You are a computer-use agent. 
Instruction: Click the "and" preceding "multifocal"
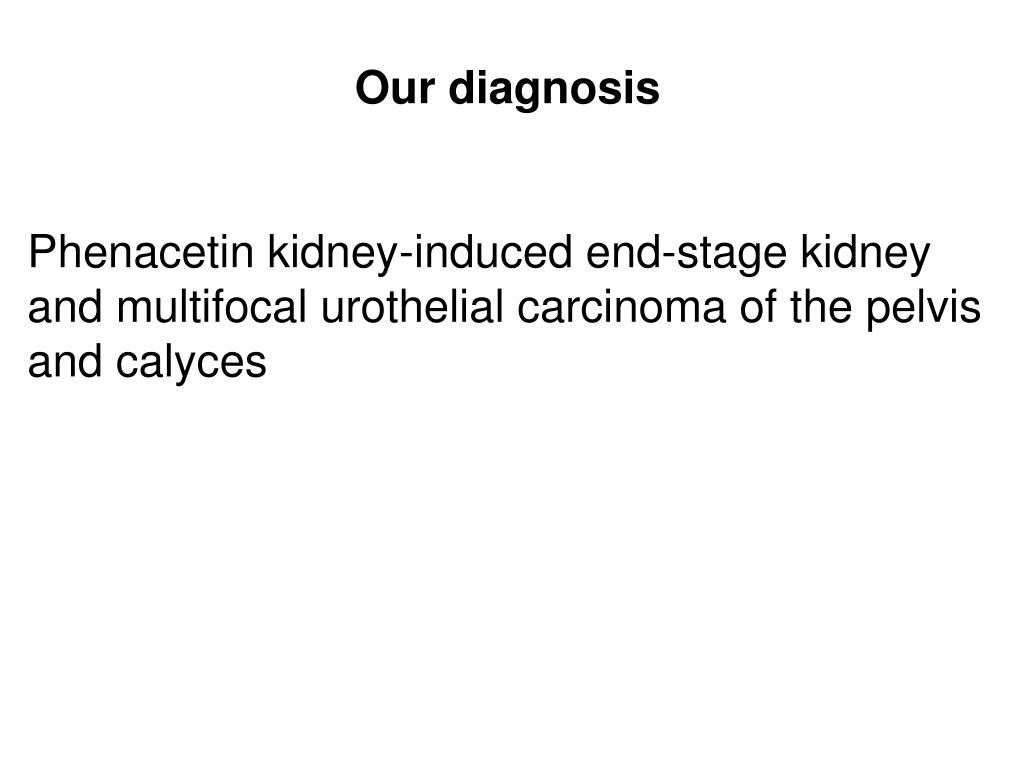(x=65, y=307)
